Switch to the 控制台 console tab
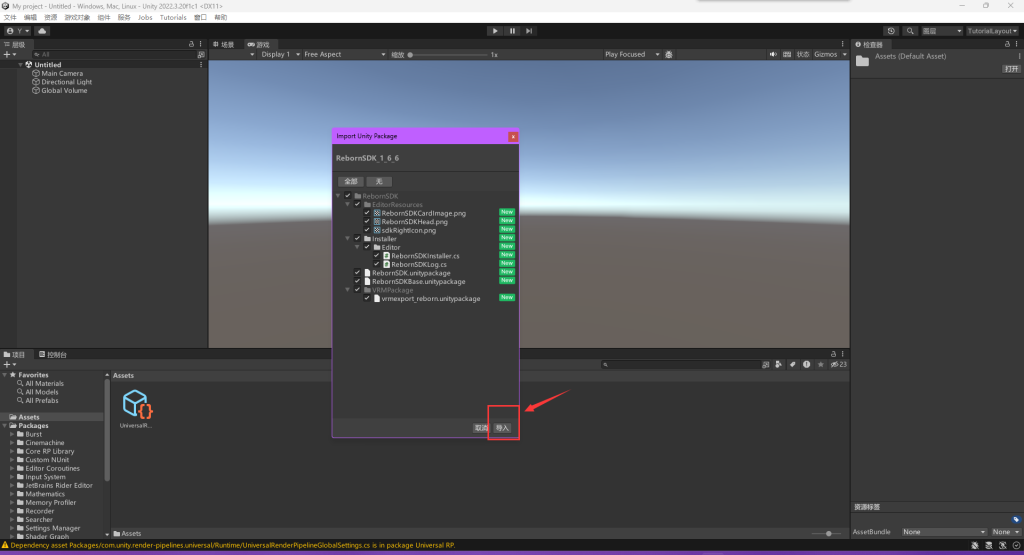The height and width of the screenshot is (555, 1024). tap(53, 355)
